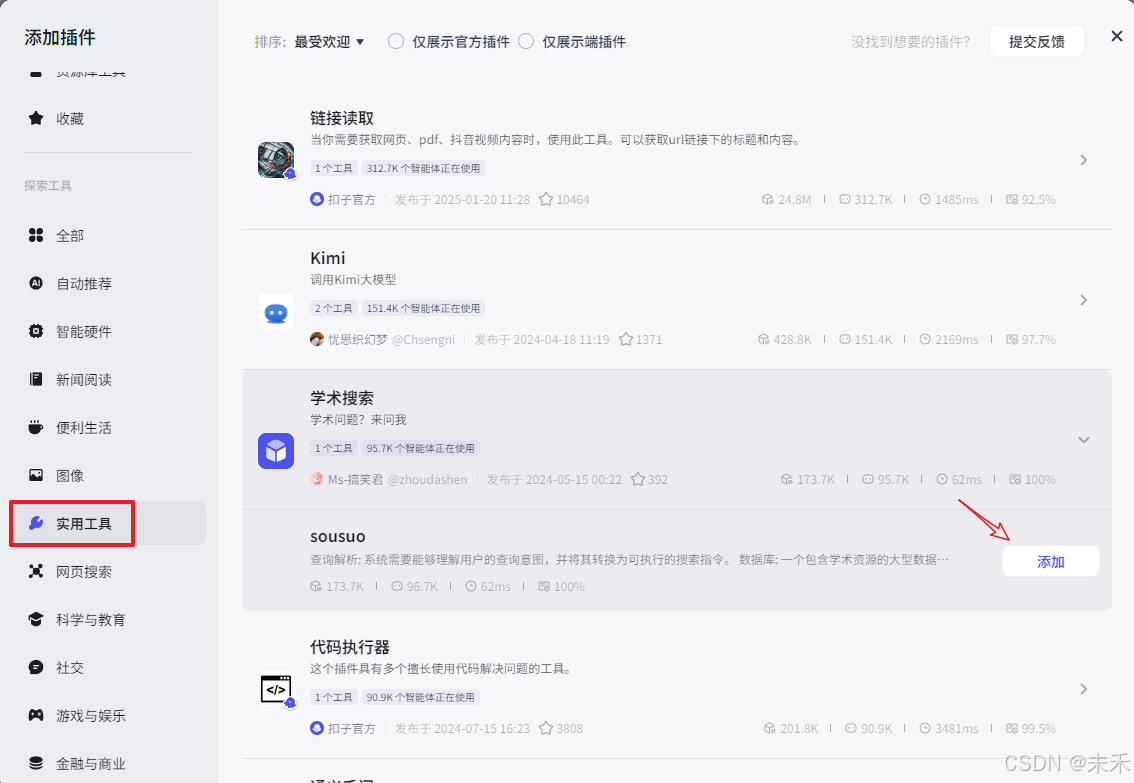Image resolution: width=1134 pixels, height=783 pixels.
Task: Open the 金融与商业 category
Action: [x=108, y=763]
